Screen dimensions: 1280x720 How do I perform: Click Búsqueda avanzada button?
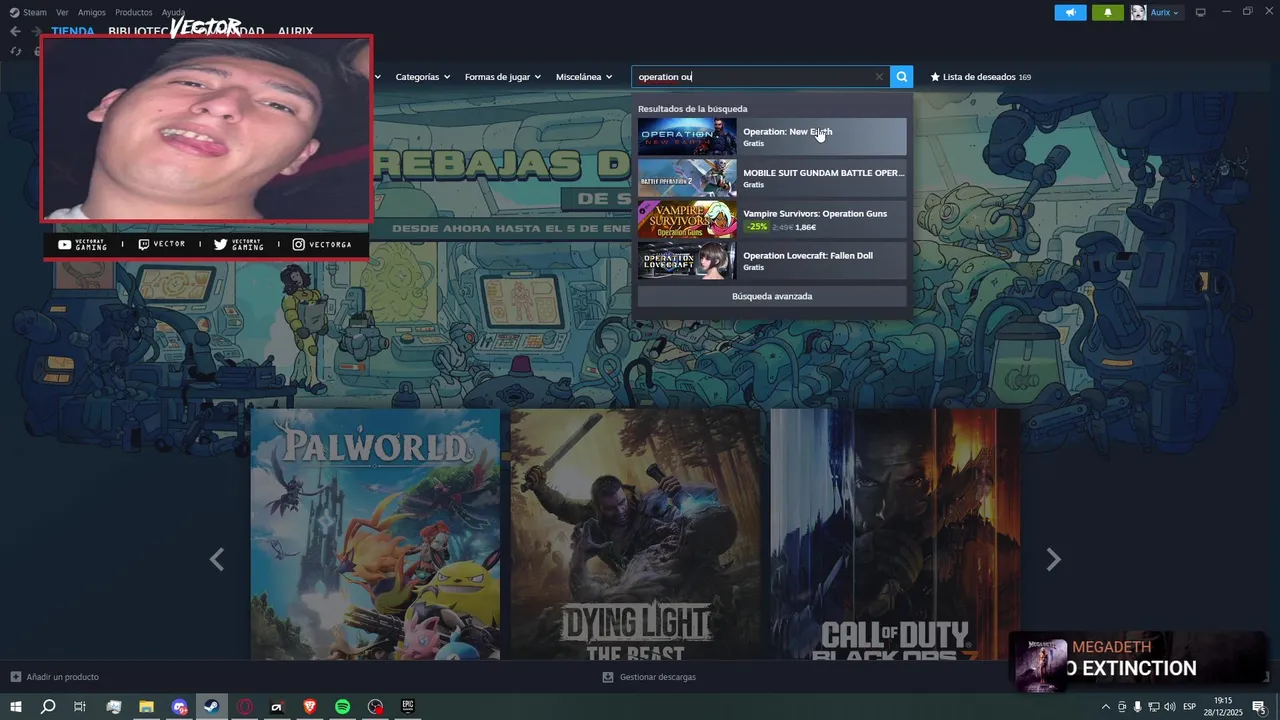(x=772, y=296)
